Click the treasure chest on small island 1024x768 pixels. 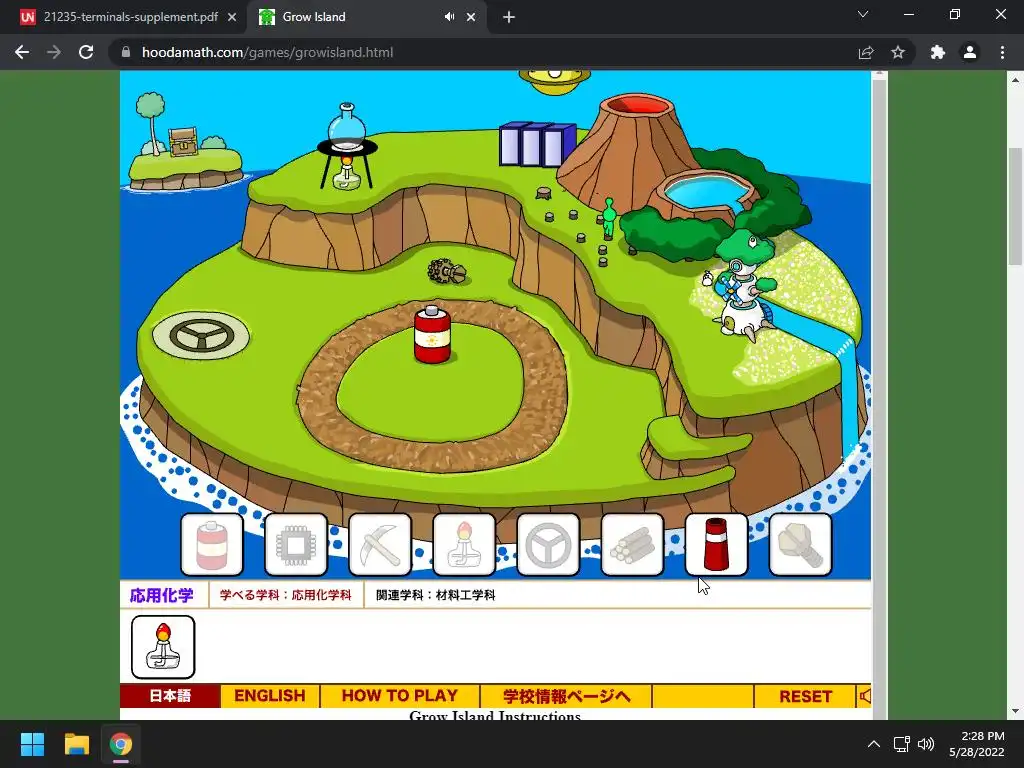click(182, 141)
